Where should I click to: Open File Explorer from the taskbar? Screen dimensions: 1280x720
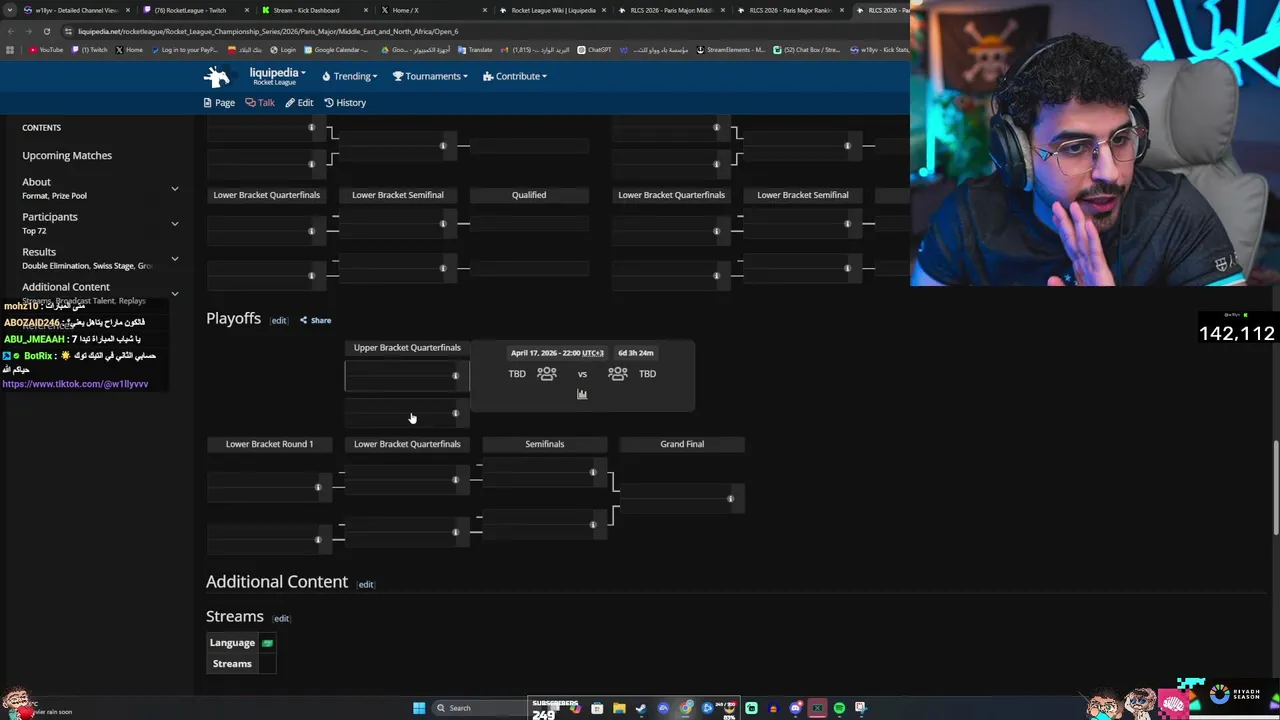619,708
